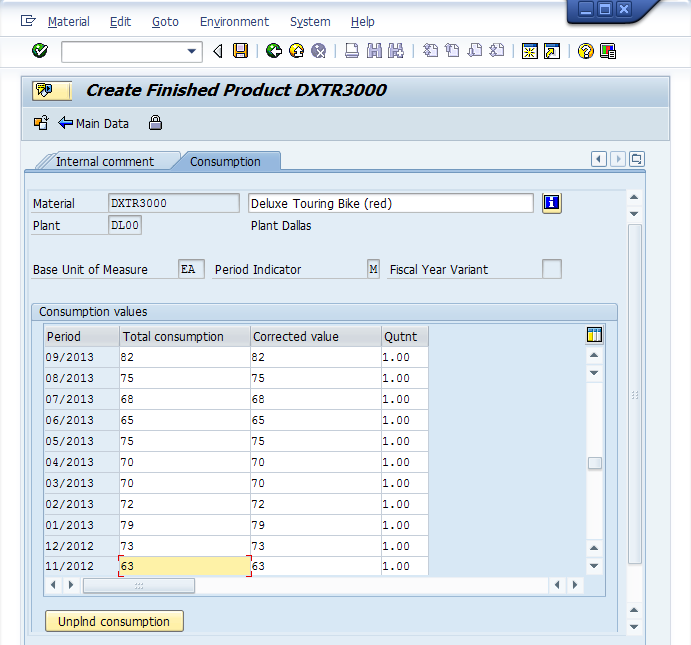Click the tab scroll right arrow
This screenshot has width=691, height=645.
[618, 159]
